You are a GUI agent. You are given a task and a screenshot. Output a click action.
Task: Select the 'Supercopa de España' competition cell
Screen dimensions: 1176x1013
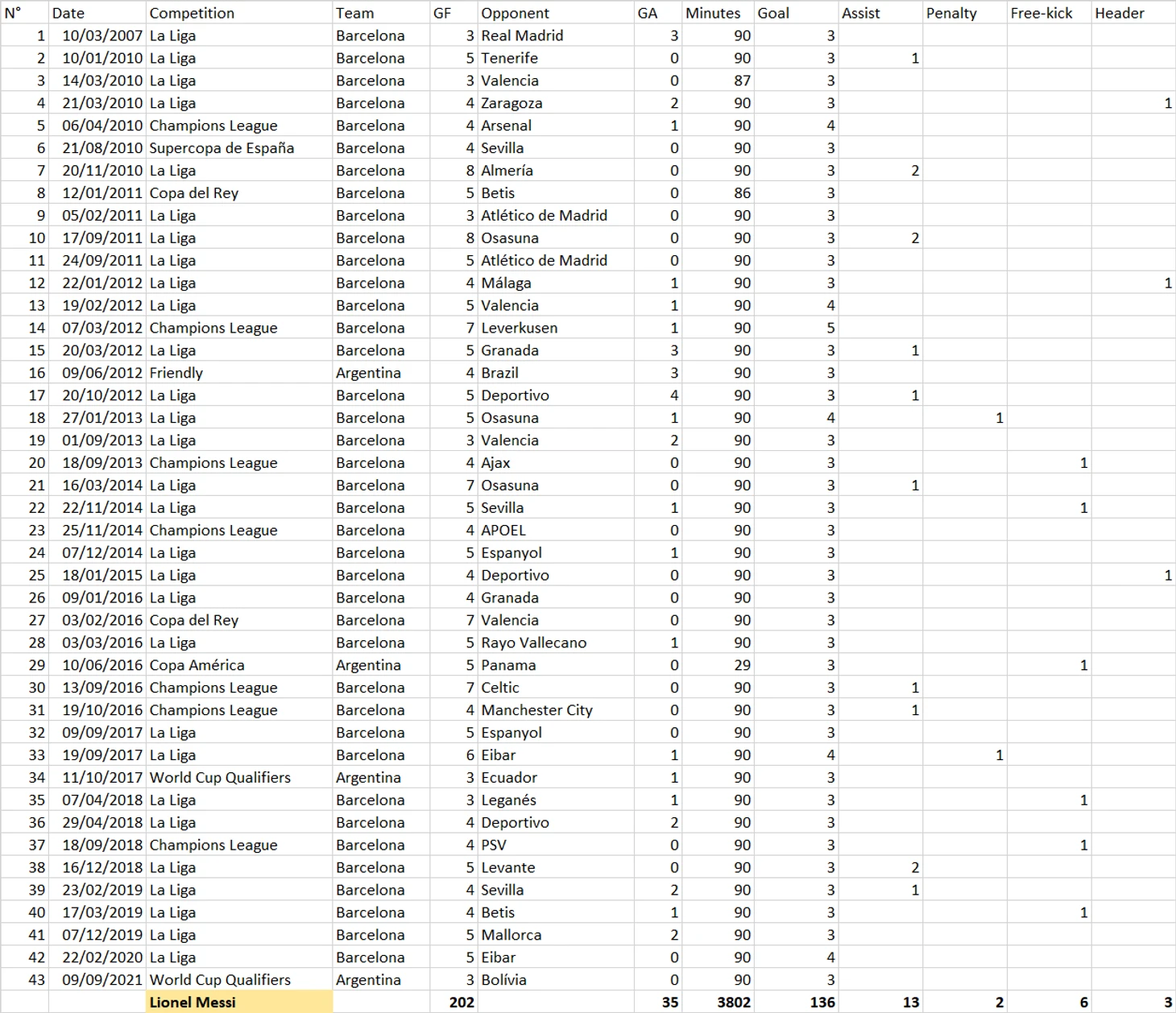click(239, 148)
